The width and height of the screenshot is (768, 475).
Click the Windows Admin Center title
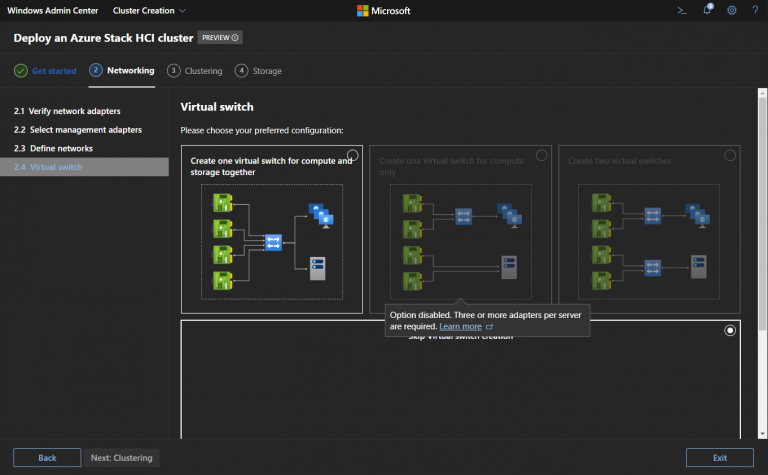(52, 10)
